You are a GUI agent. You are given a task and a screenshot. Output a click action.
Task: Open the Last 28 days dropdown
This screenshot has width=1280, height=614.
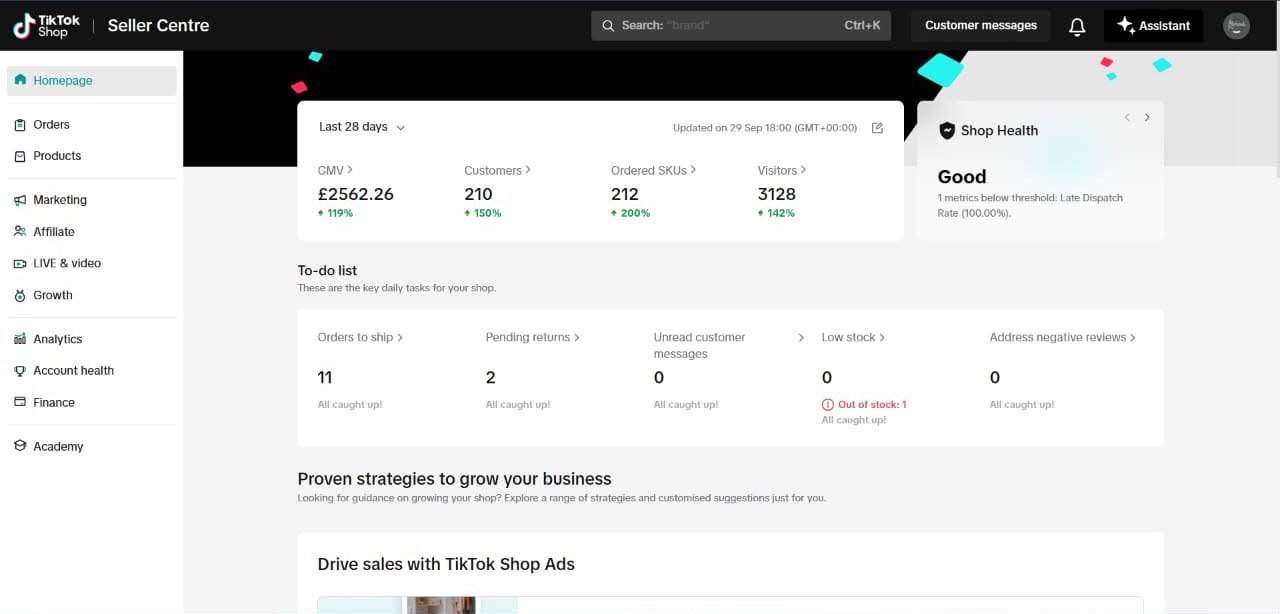pyautogui.click(x=361, y=127)
